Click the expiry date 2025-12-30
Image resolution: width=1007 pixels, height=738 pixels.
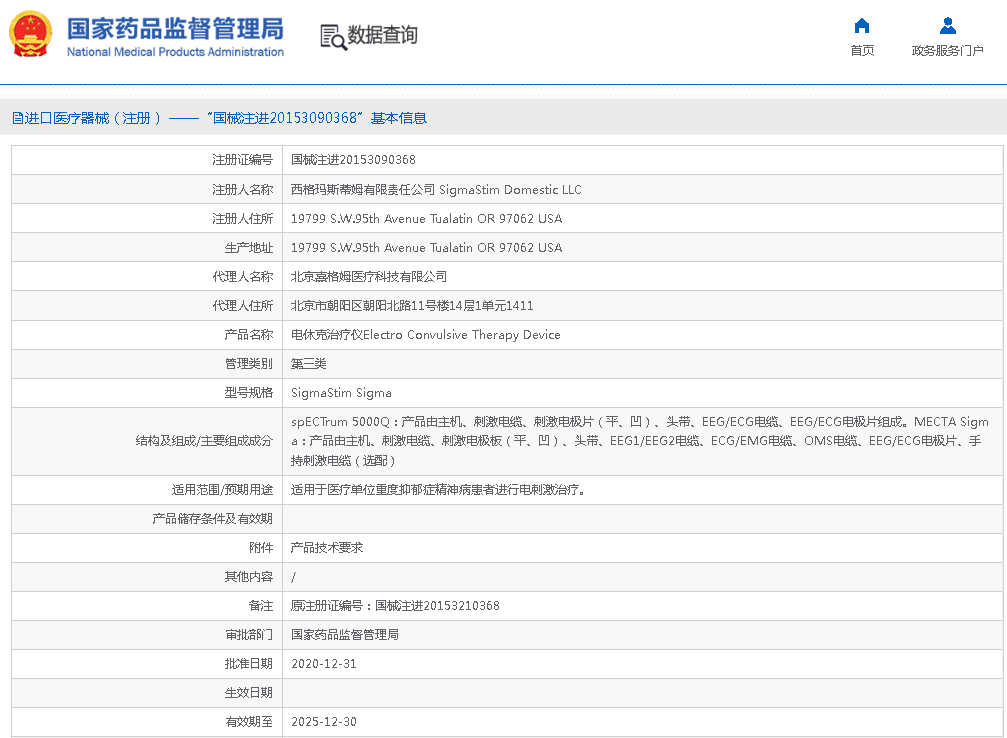point(323,722)
